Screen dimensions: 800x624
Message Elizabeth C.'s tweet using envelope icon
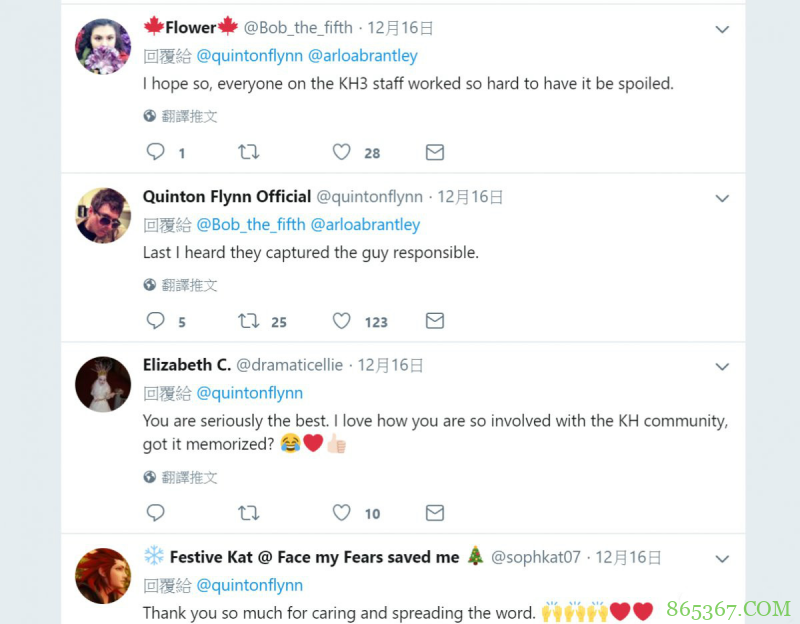point(435,513)
